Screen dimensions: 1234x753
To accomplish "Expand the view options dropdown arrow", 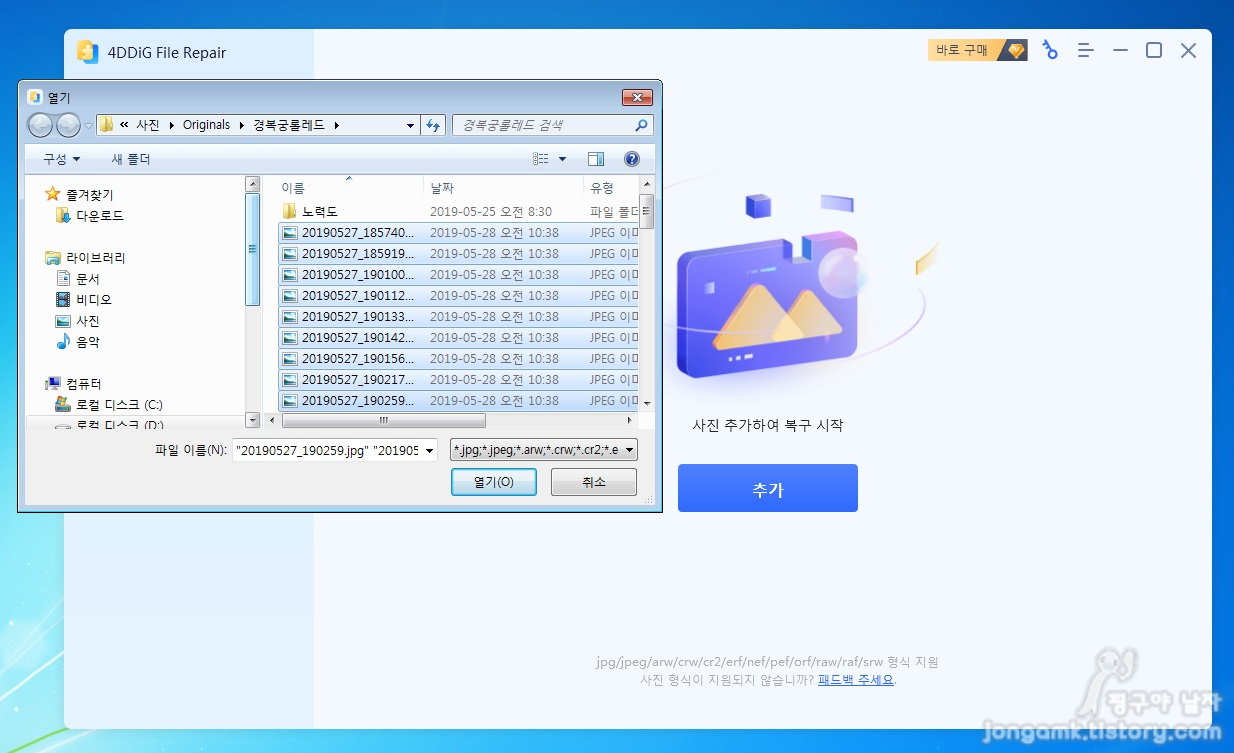I will pos(562,159).
